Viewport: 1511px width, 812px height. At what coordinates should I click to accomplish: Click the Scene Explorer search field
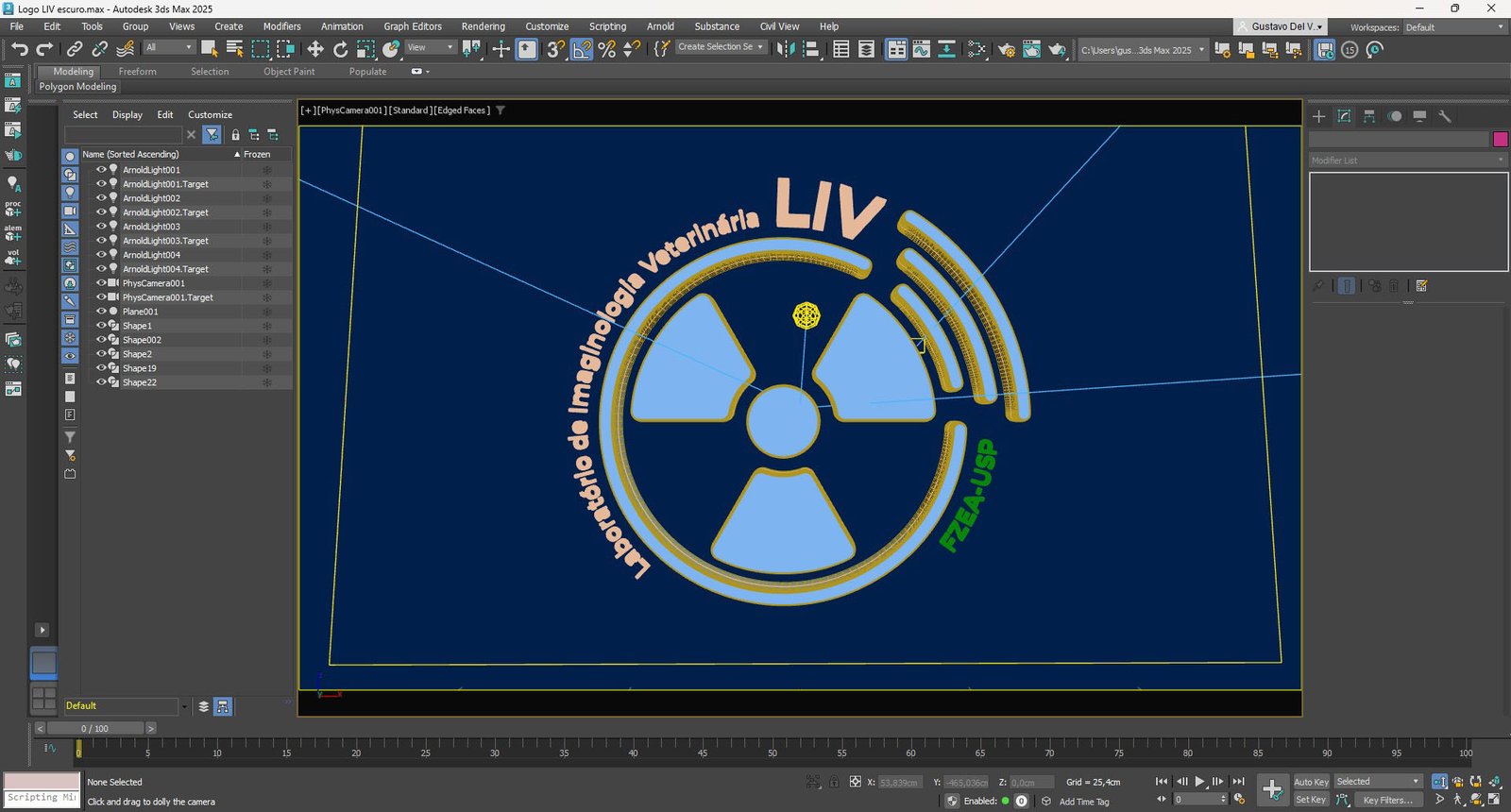123,135
